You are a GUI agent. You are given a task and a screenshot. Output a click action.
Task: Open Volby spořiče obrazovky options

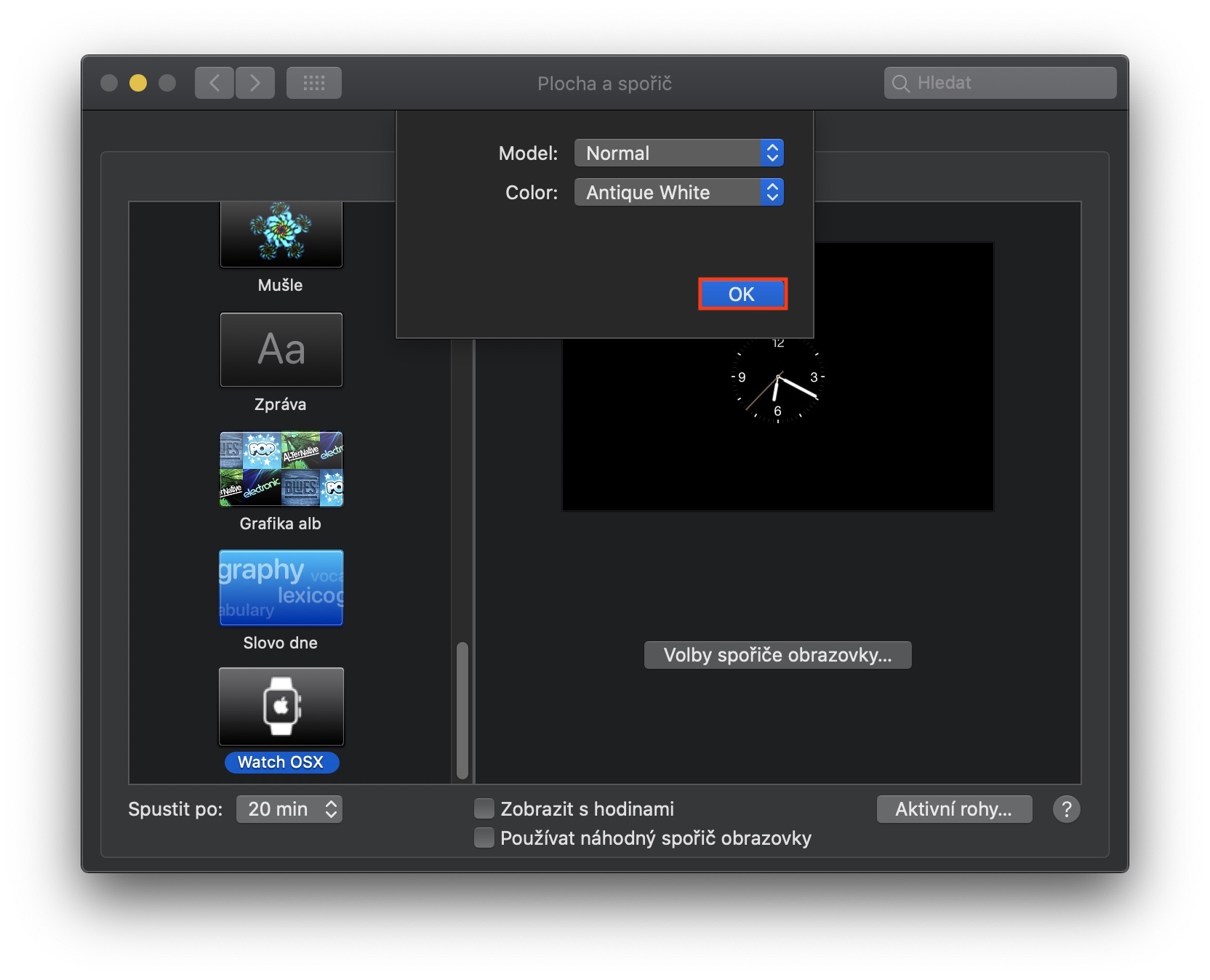tap(777, 655)
